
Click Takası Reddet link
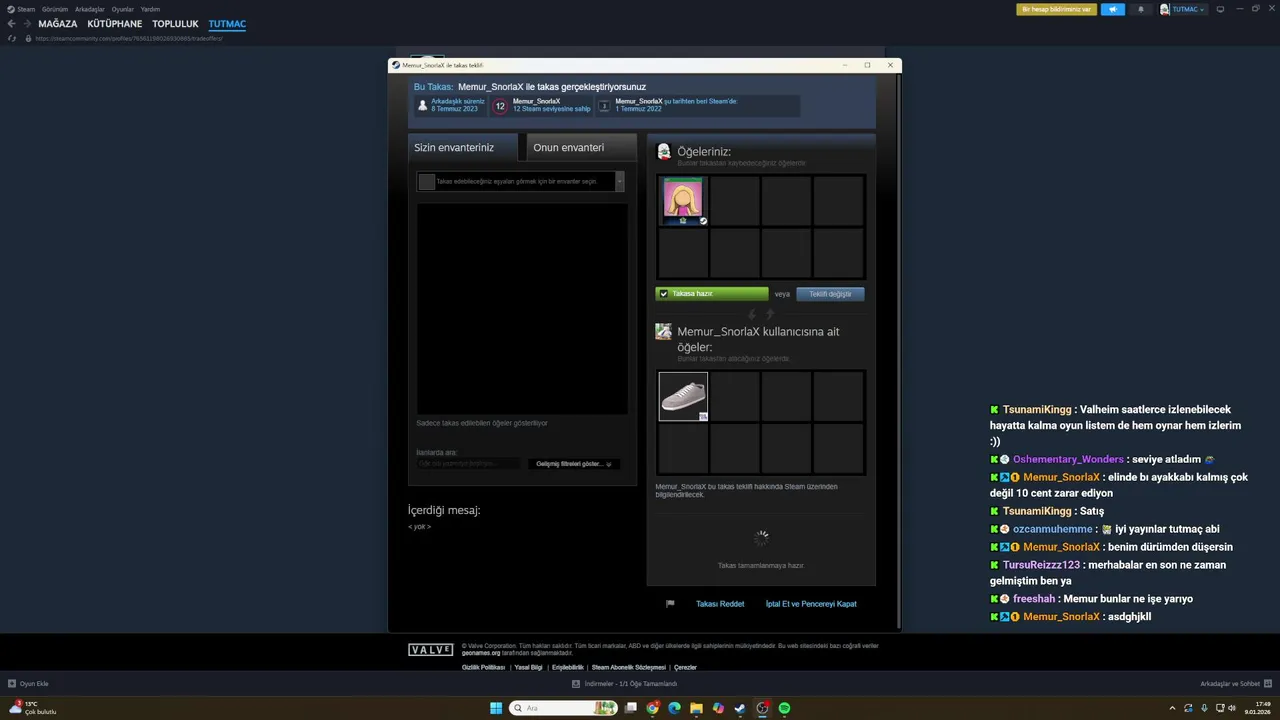[x=720, y=604]
